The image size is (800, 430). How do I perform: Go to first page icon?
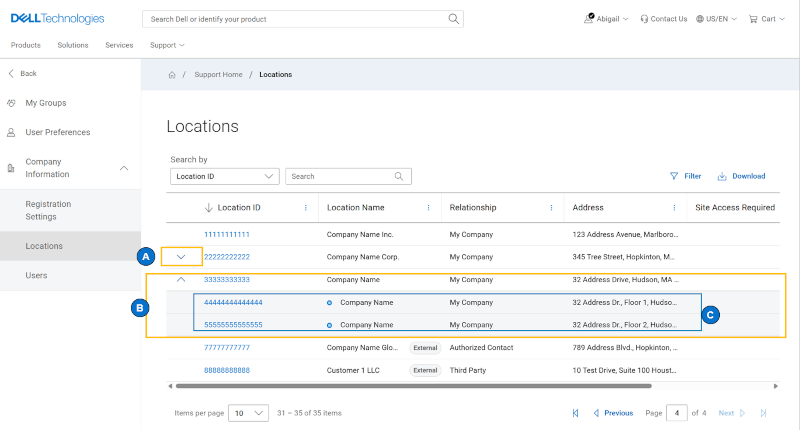tap(576, 413)
